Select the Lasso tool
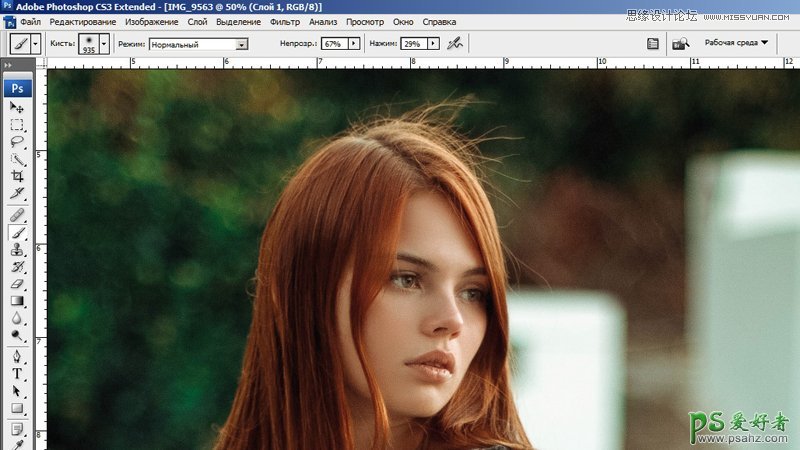This screenshot has width=800, height=450. (17, 142)
